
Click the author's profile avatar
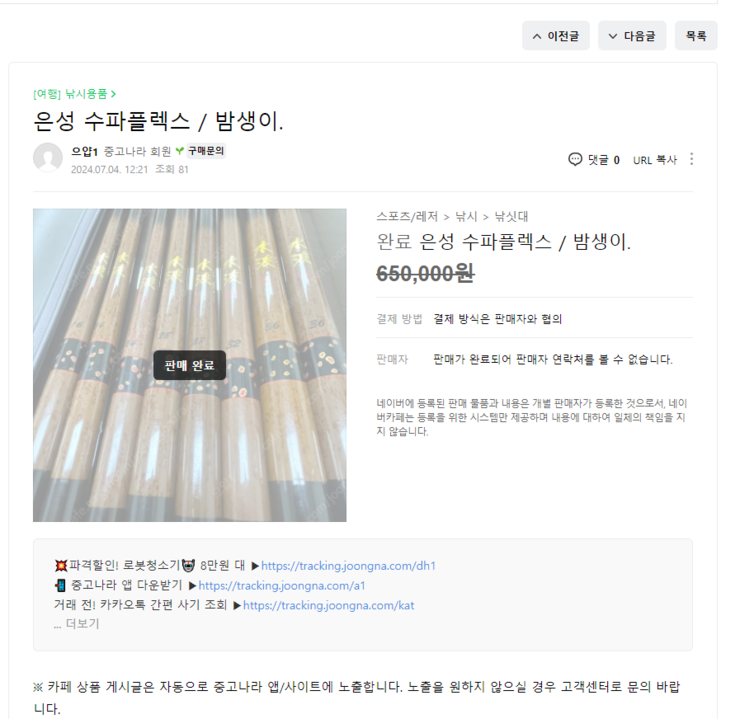48,157
